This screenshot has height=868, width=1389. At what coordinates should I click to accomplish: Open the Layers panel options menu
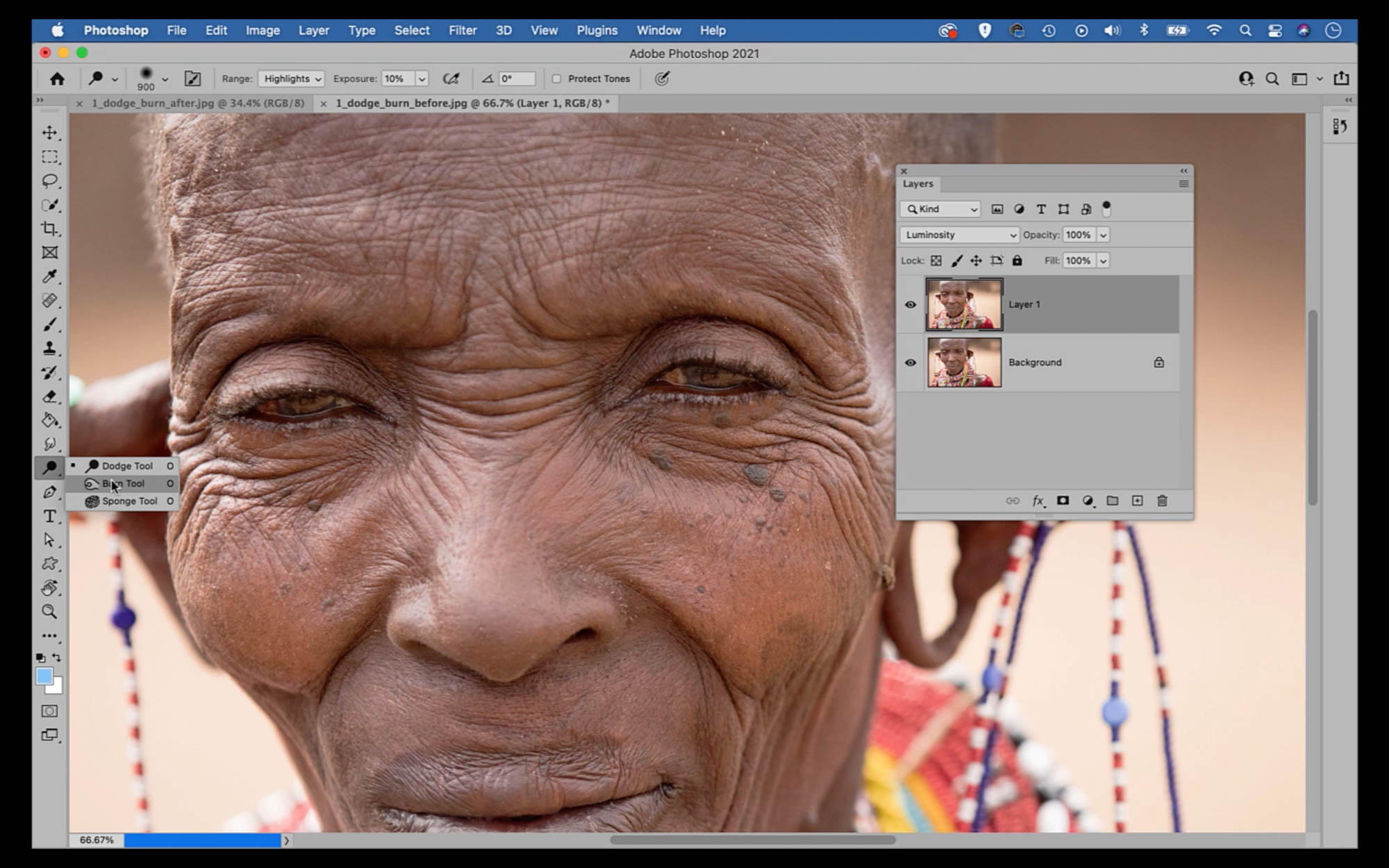[x=1183, y=183]
